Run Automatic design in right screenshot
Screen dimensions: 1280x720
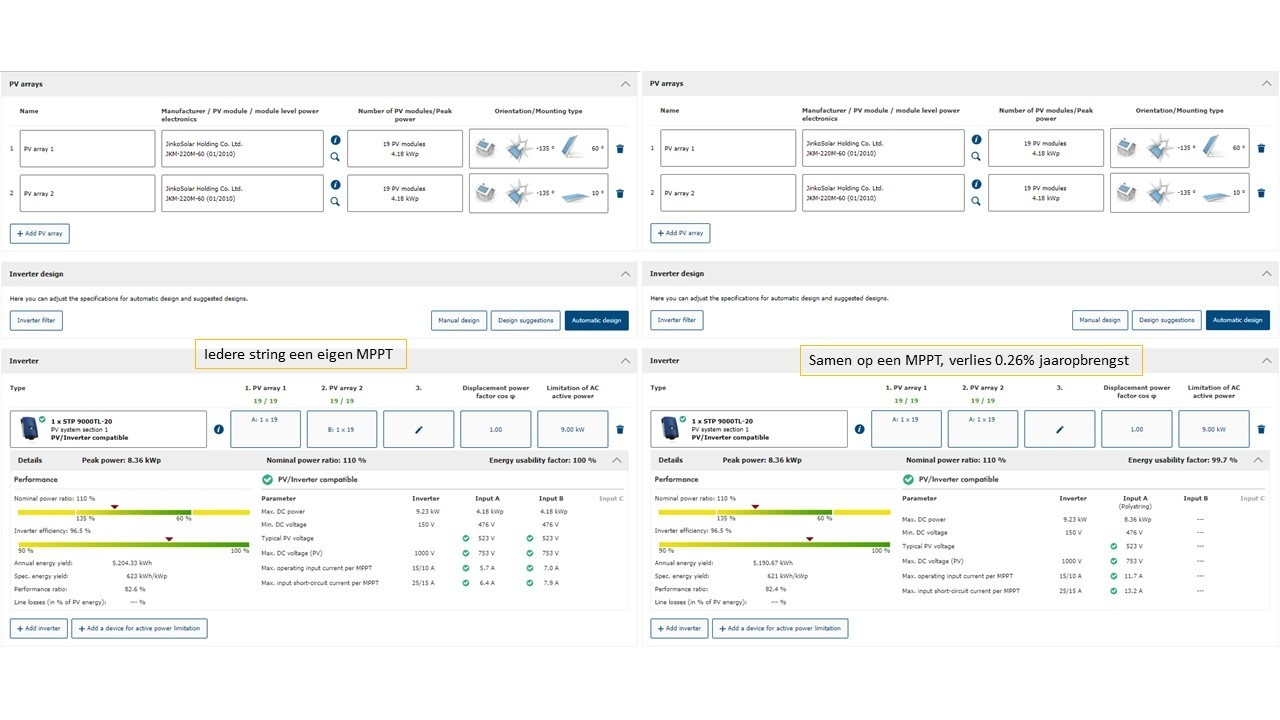click(x=1238, y=320)
